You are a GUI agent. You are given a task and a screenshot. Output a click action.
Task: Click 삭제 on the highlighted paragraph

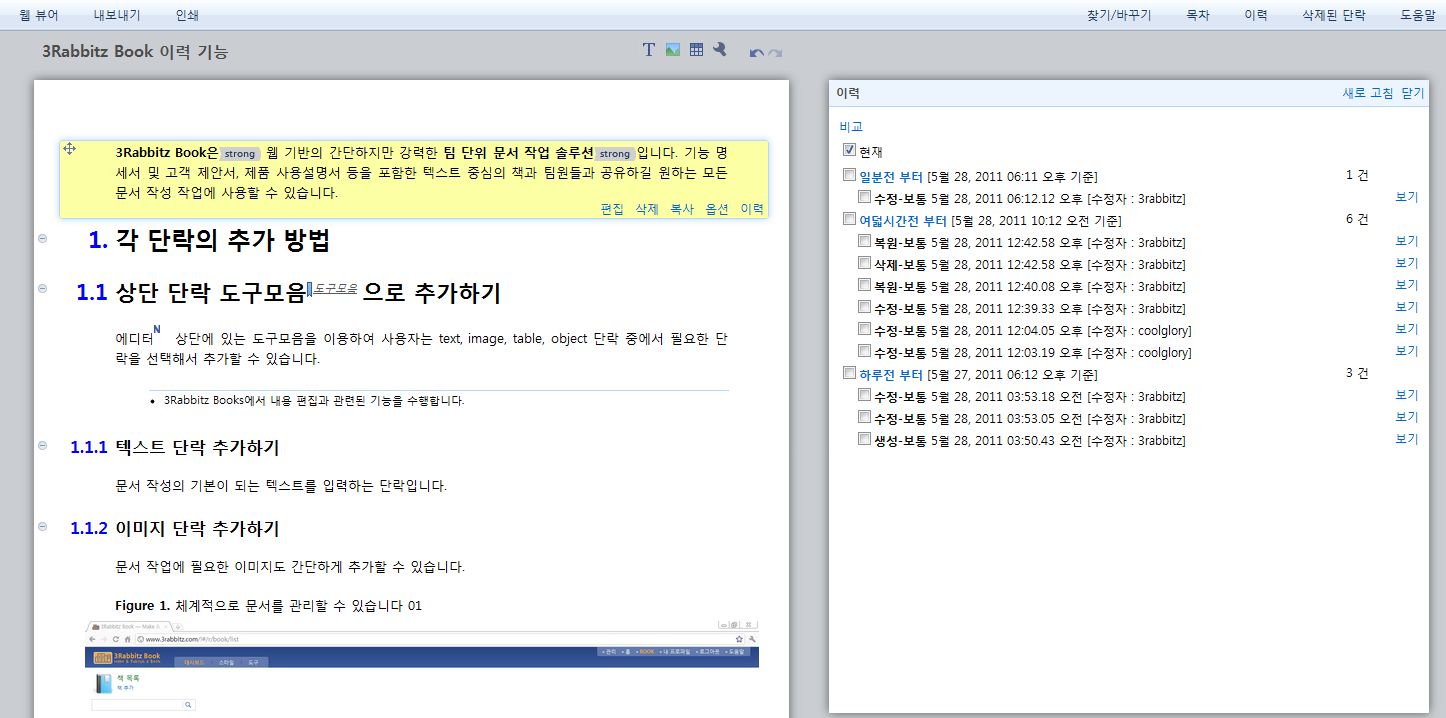[x=647, y=209]
